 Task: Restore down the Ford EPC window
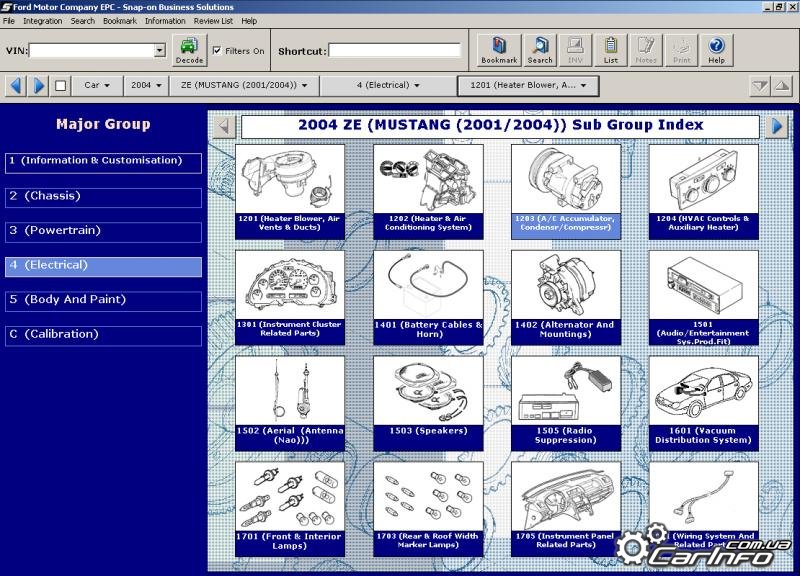(x=779, y=7)
